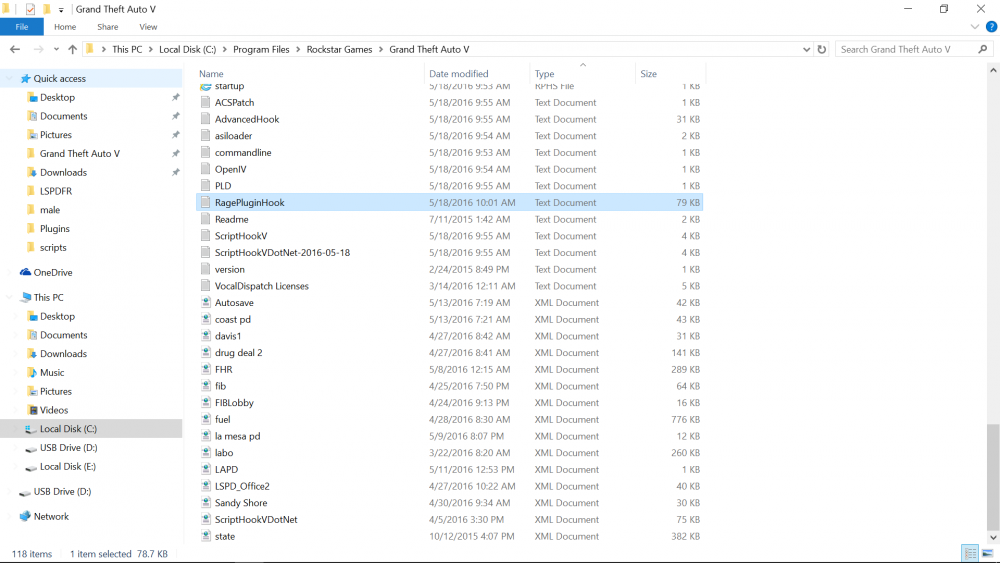
Task: Click the scroll down arrow
Action: (x=993, y=537)
